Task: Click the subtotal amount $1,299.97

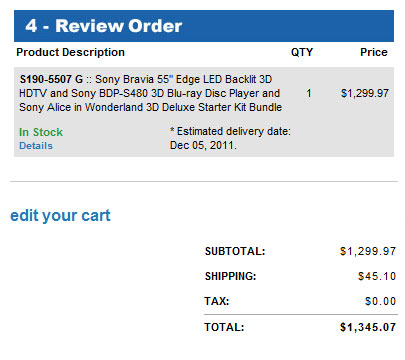Action: pos(368,251)
